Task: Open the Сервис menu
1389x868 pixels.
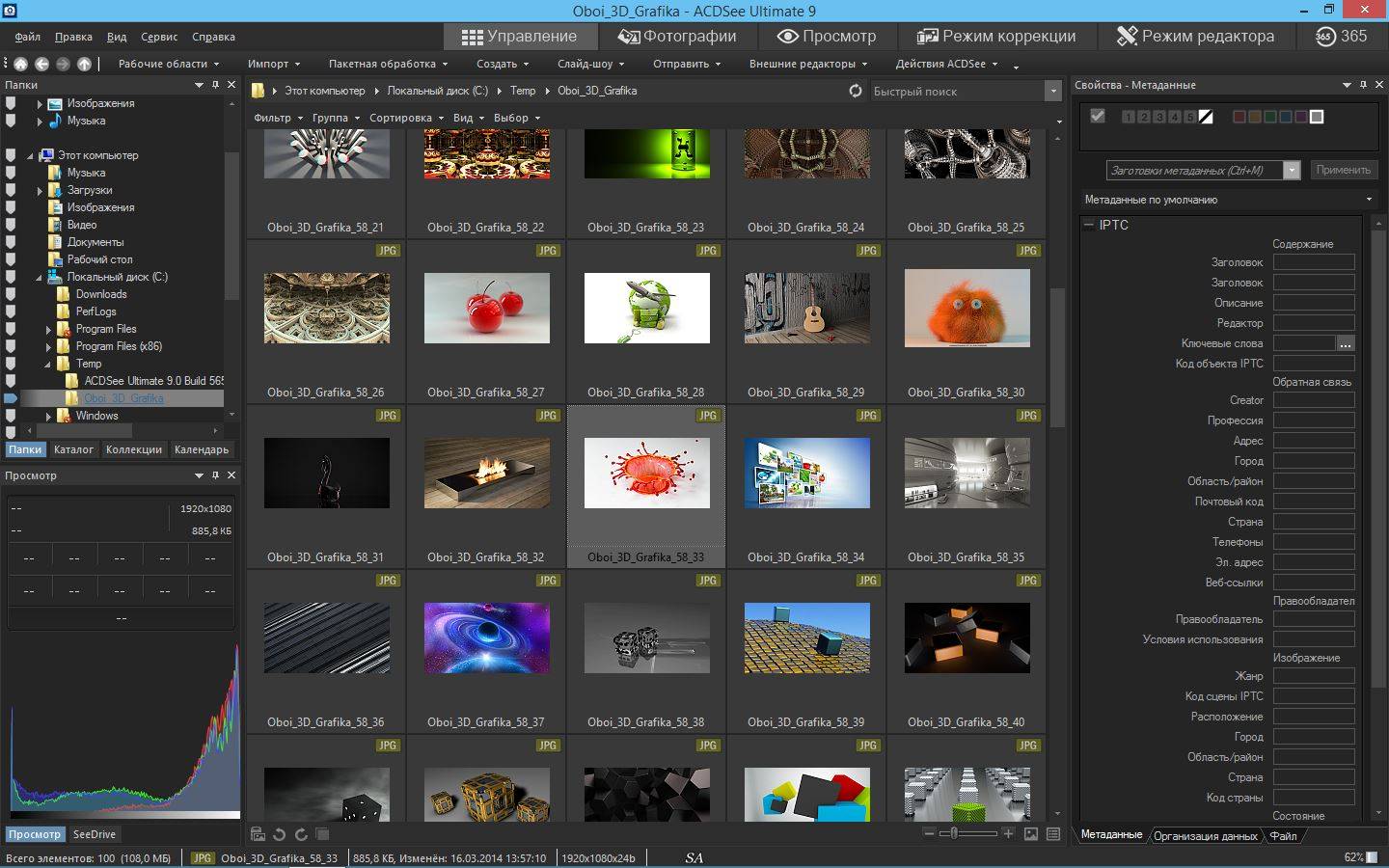Action: (x=159, y=37)
